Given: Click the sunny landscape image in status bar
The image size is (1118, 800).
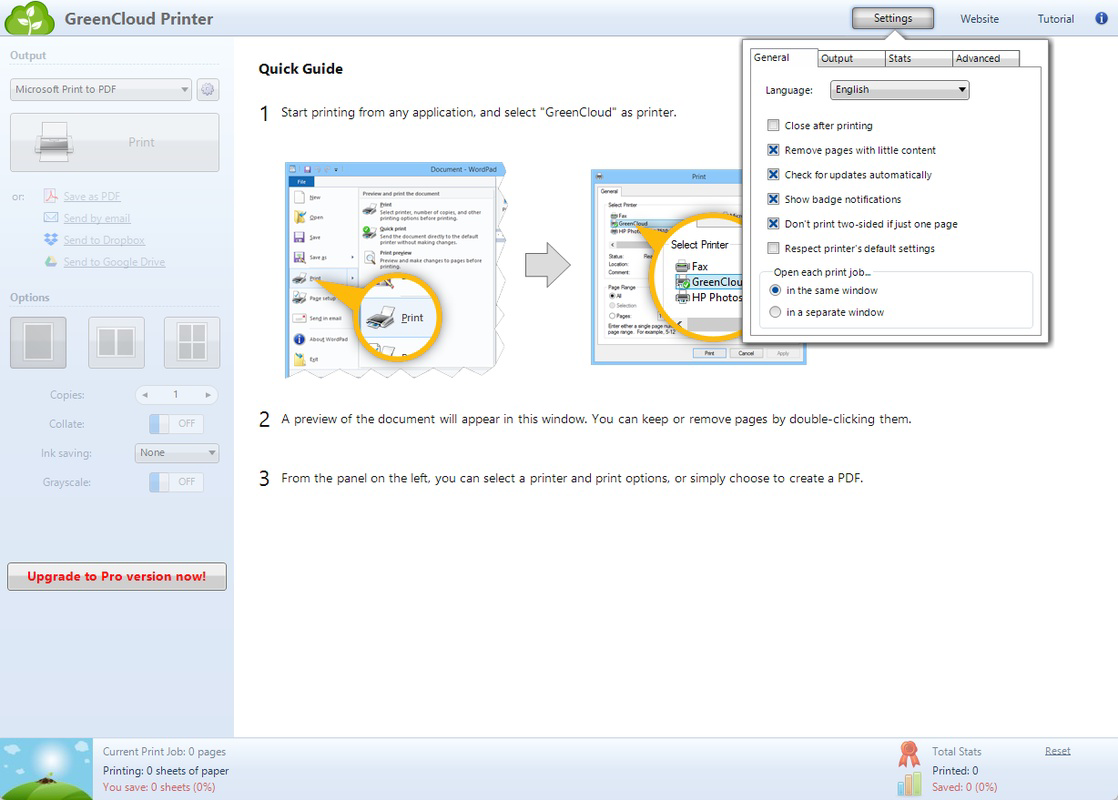Looking at the screenshot, I should 46,769.
